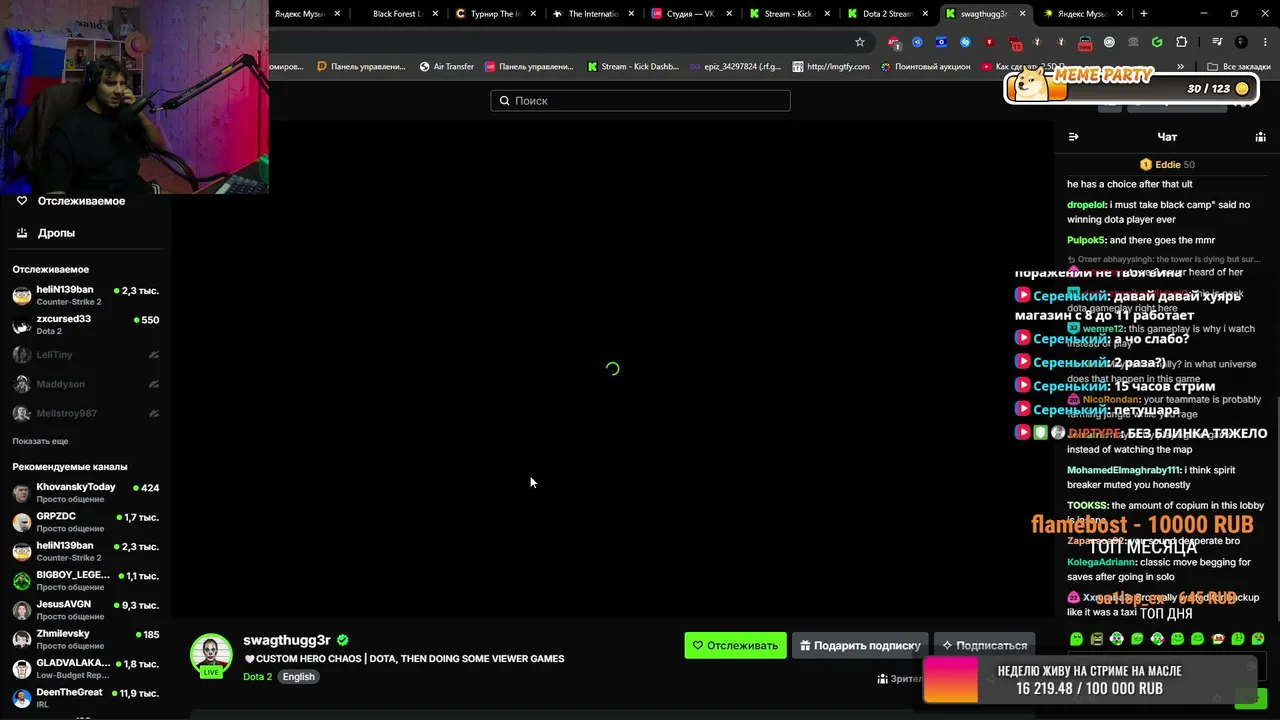Expand the bookmarks overflow chevron

click(1181, 67)
